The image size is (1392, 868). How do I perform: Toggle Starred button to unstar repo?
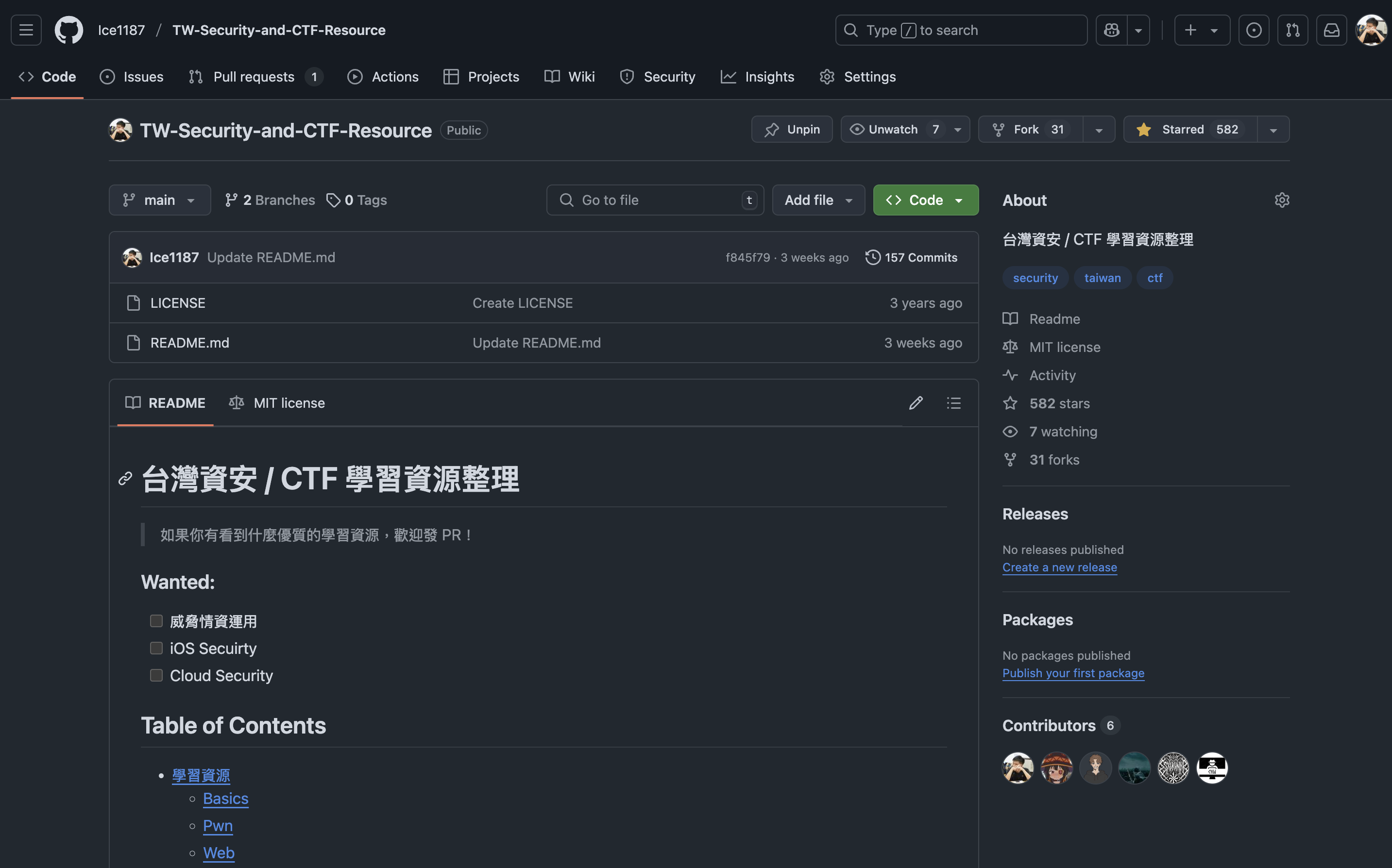tap(1190, 129)
